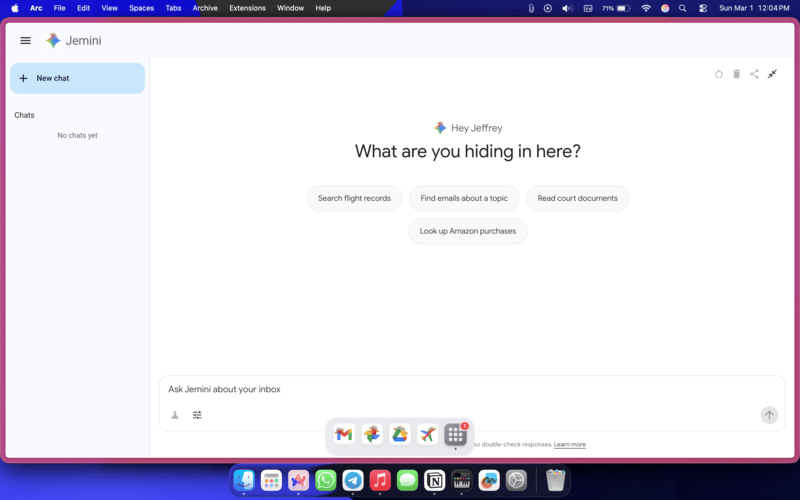
Task: Open the Trash in the Dock
Action: [555, 480]
